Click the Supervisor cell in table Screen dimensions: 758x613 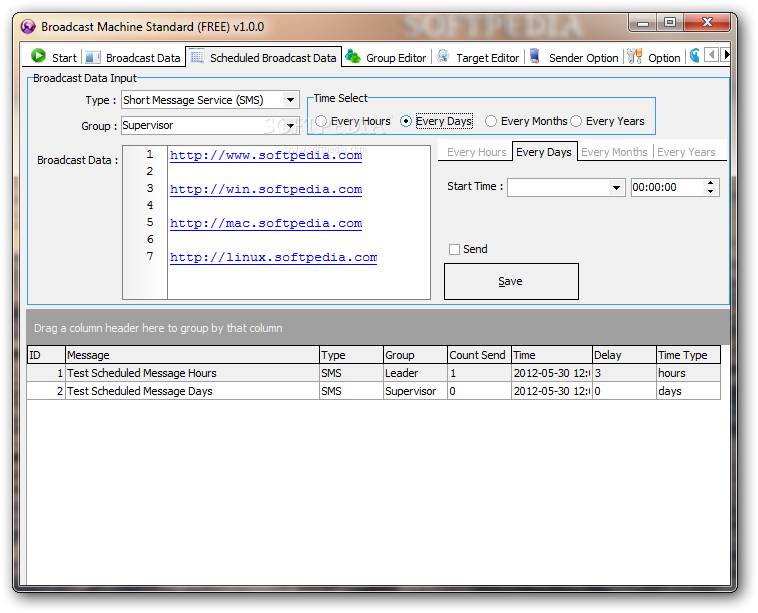coord(415,391)
